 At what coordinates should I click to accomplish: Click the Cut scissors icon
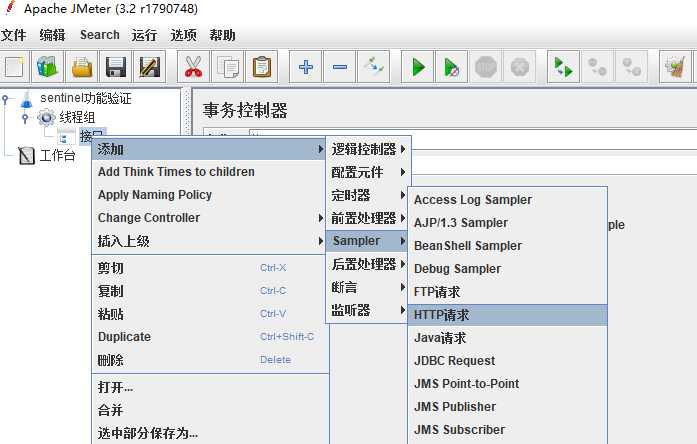193,67
